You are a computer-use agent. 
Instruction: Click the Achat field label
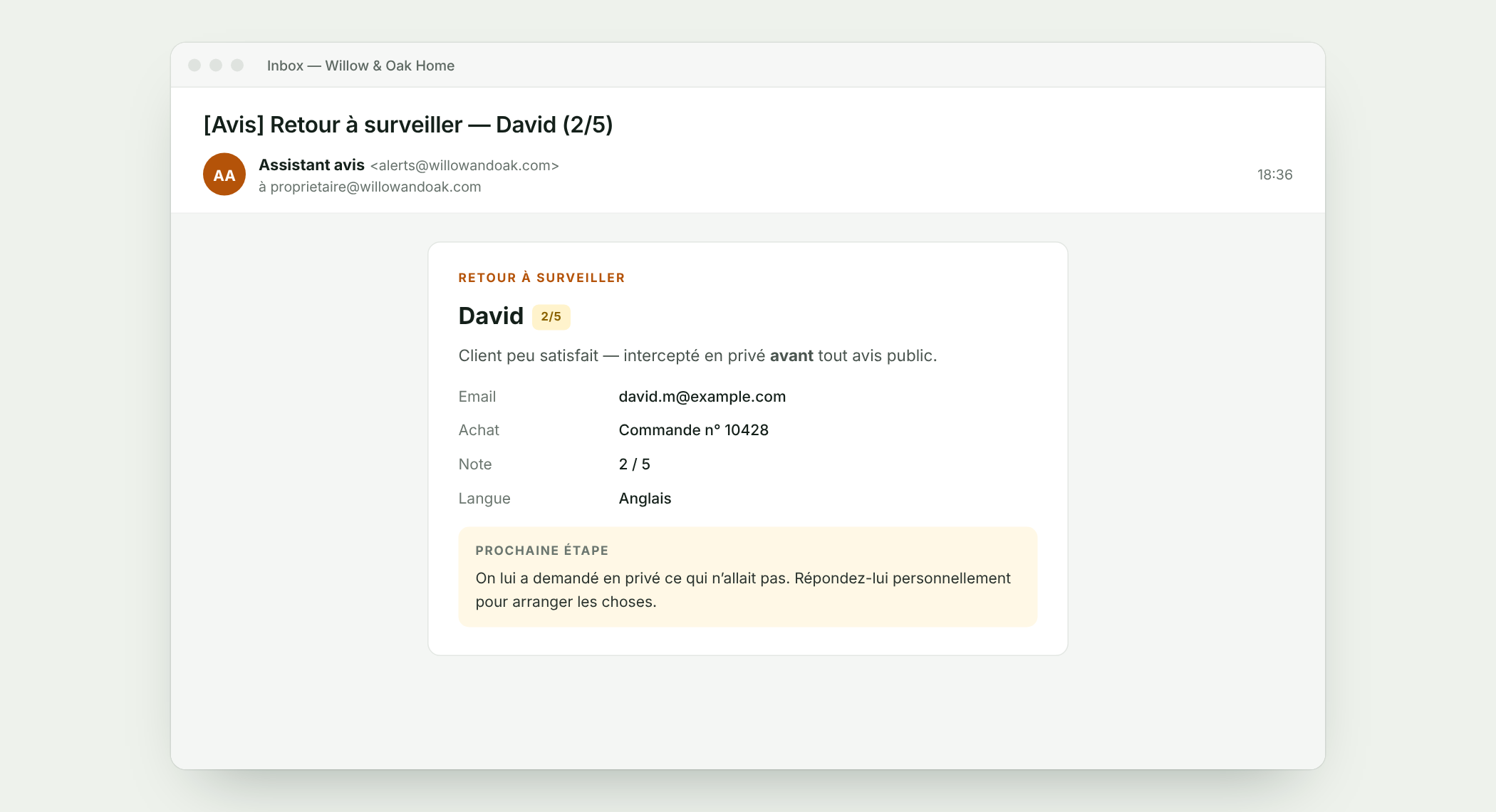479,430
